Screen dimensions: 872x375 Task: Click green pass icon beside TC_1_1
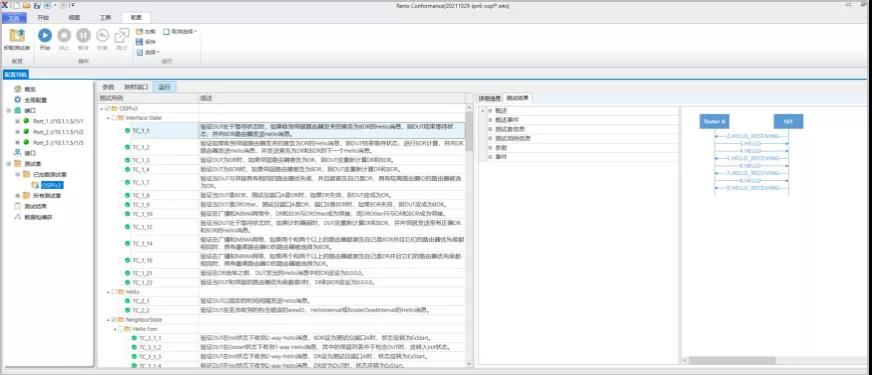pos(127,130)
